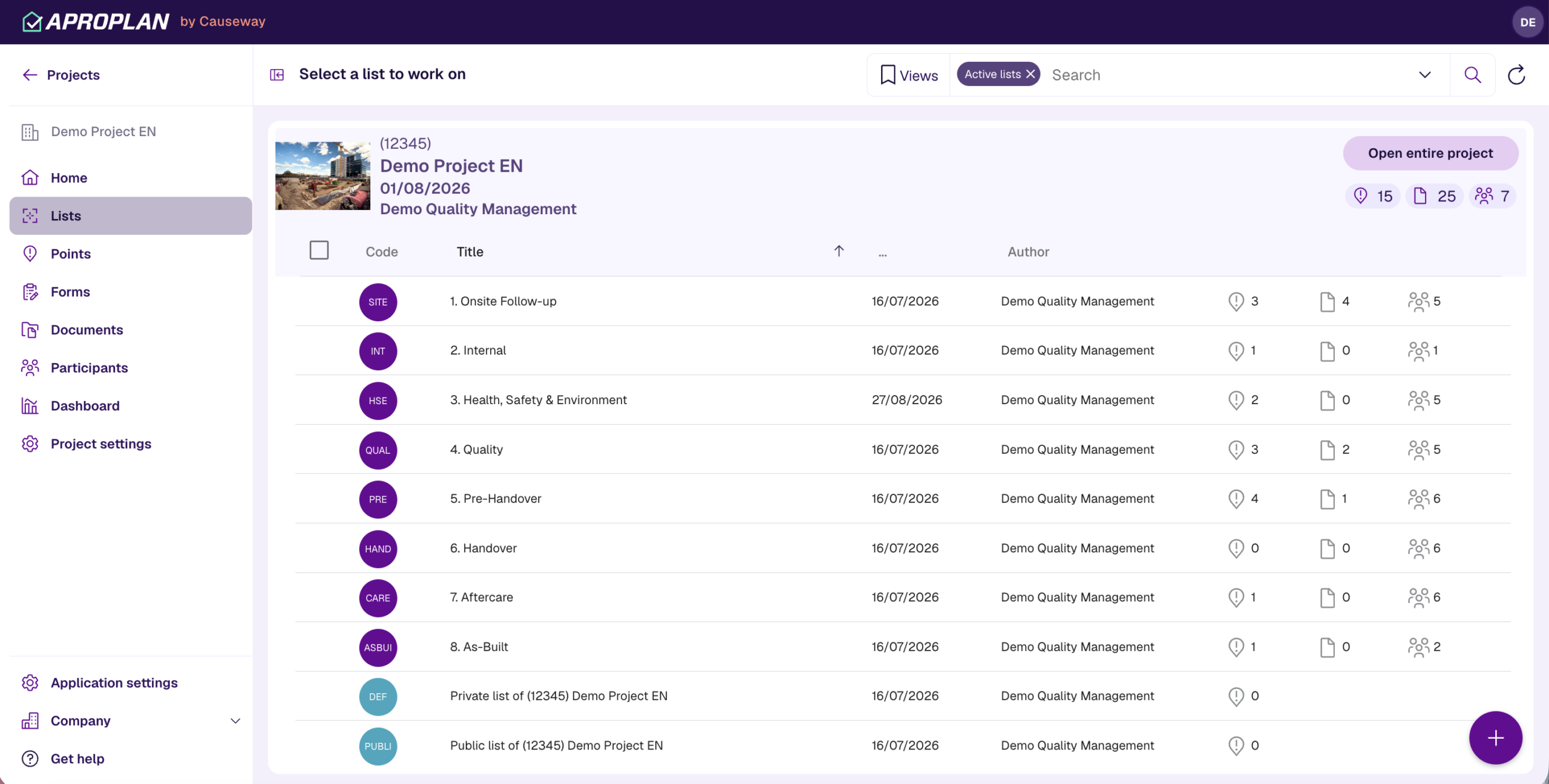Click documents icon in As-Built row
Image resolution: width=1549 pixels, height=784 pixels.
coord(1327,647)
